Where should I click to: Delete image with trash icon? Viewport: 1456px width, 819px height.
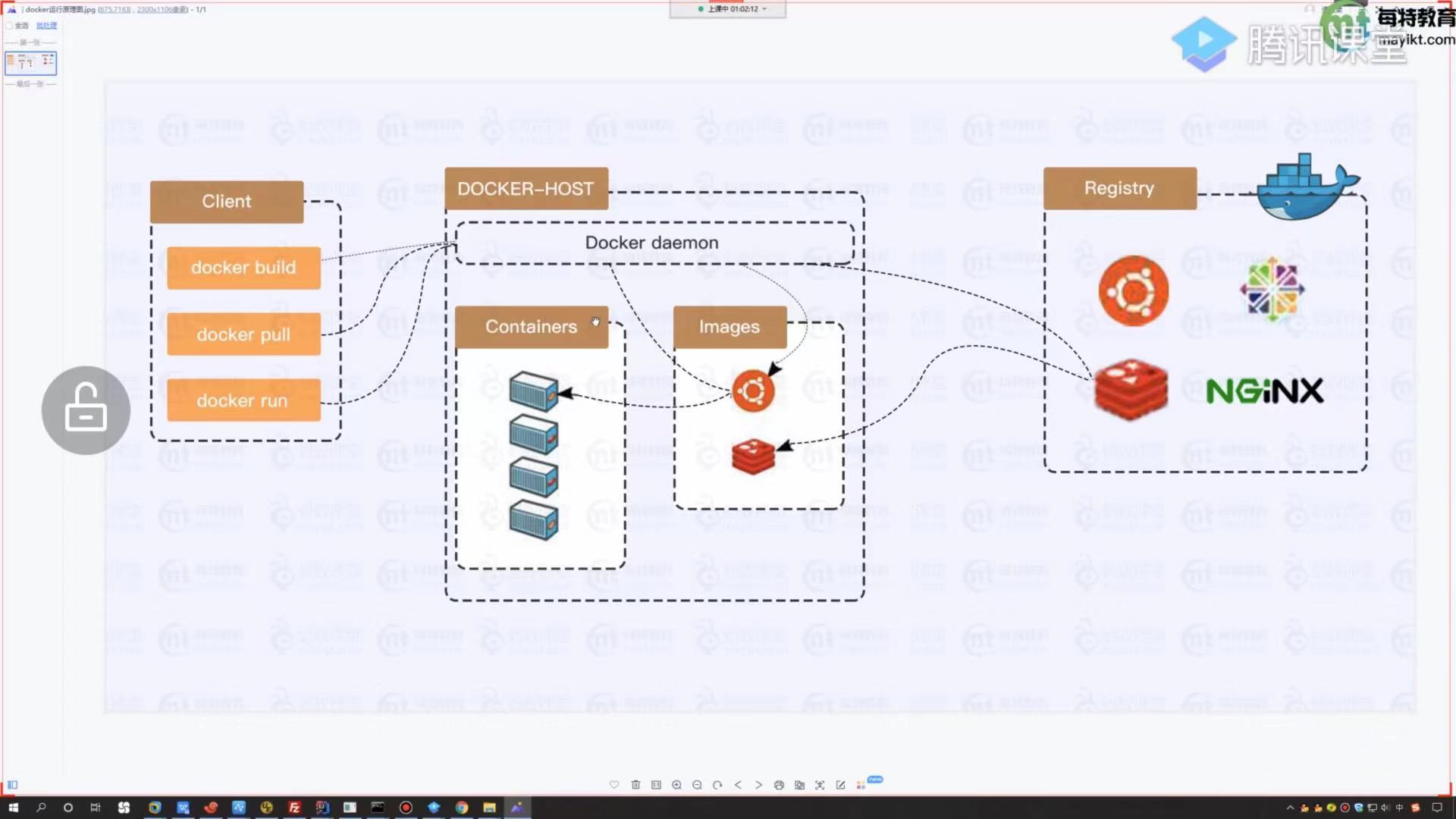(635, 785)
